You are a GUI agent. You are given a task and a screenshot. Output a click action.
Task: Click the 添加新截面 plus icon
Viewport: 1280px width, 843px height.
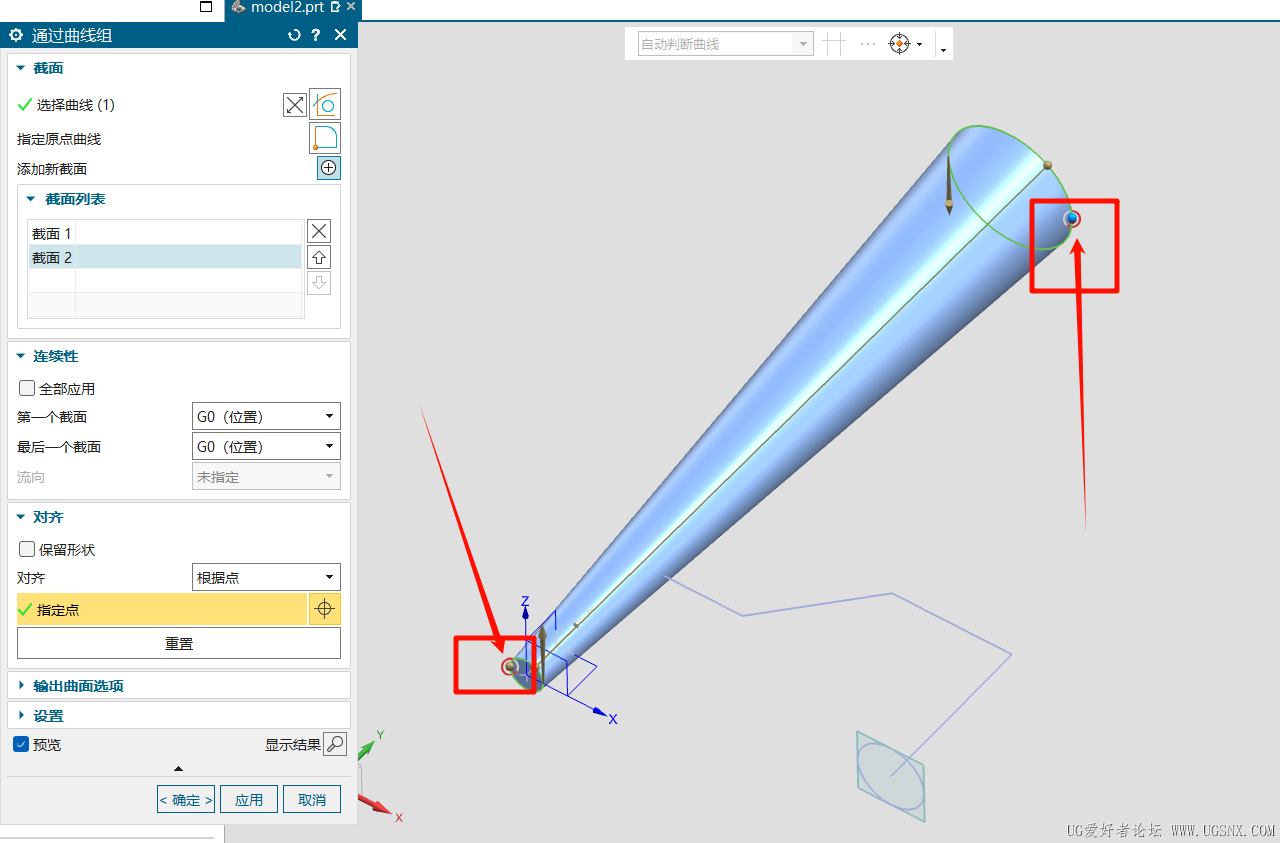click(x=329, y=168)
